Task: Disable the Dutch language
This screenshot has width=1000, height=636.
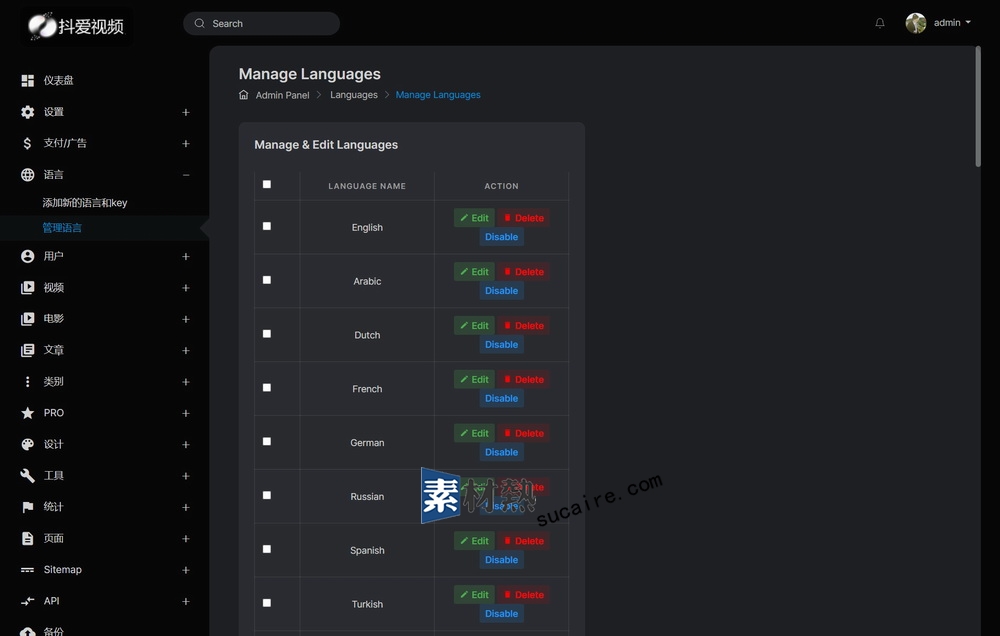Action: pos(501,344)
